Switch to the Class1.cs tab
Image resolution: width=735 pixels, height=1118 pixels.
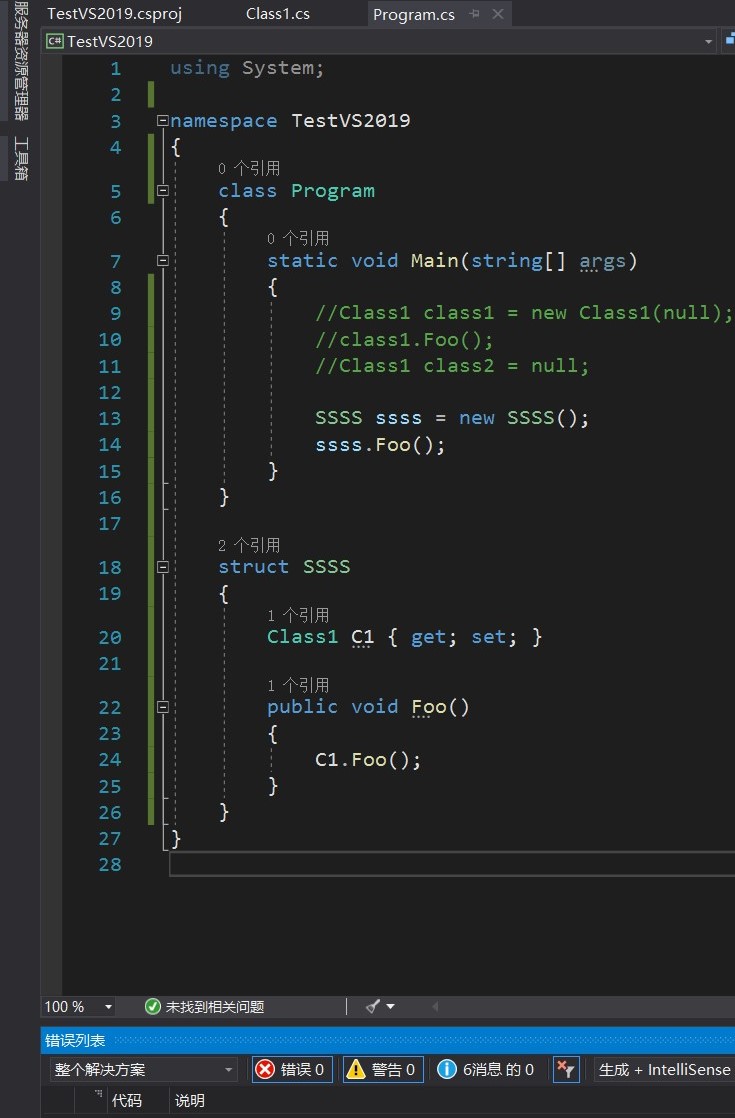coord(277,14)
